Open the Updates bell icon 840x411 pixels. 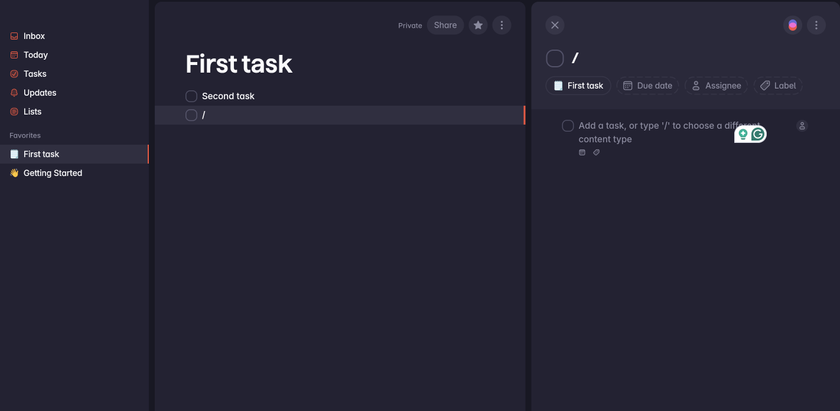pyautogui.click(x=14, y=93)
